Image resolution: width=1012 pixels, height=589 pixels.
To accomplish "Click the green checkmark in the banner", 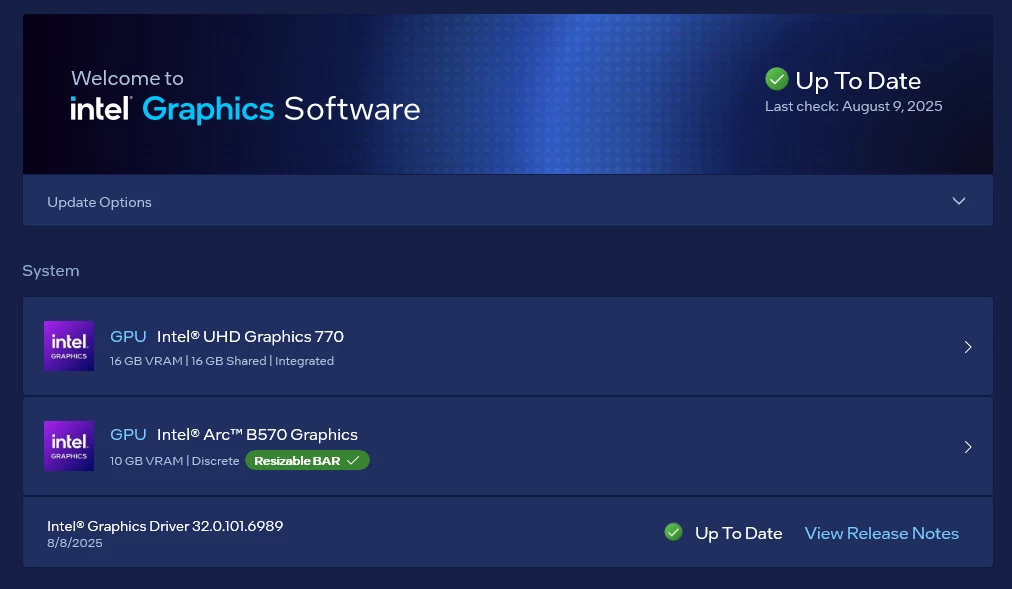I will click(776, 79).
